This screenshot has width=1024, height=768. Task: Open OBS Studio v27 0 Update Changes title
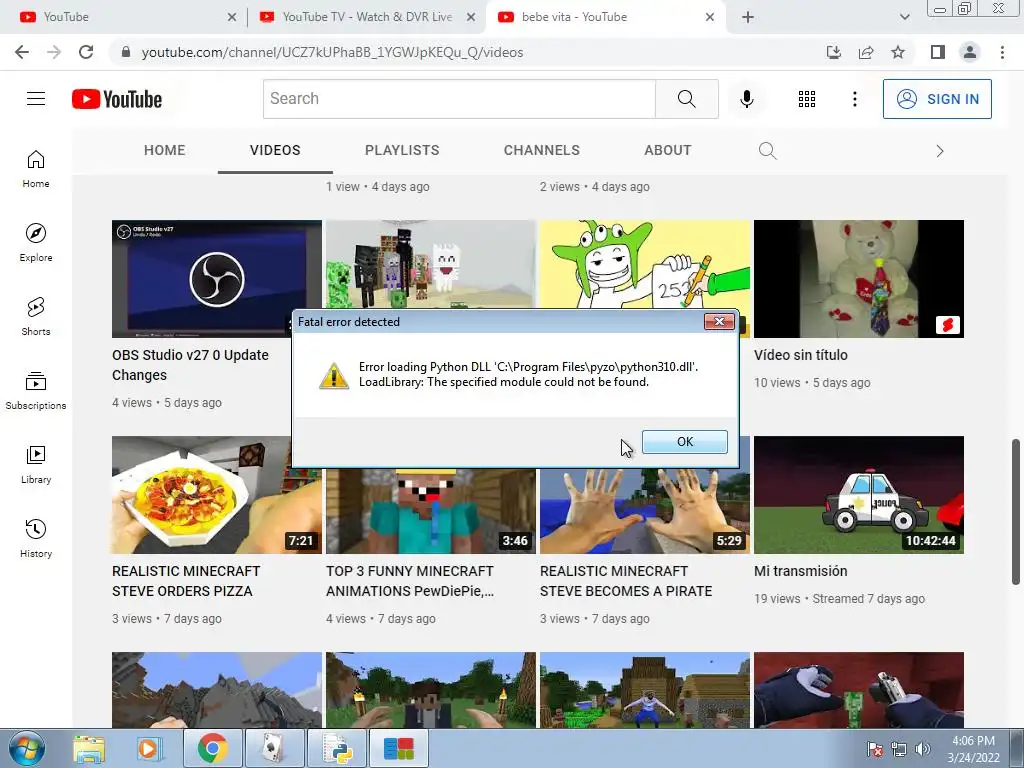tap(190, 365)
